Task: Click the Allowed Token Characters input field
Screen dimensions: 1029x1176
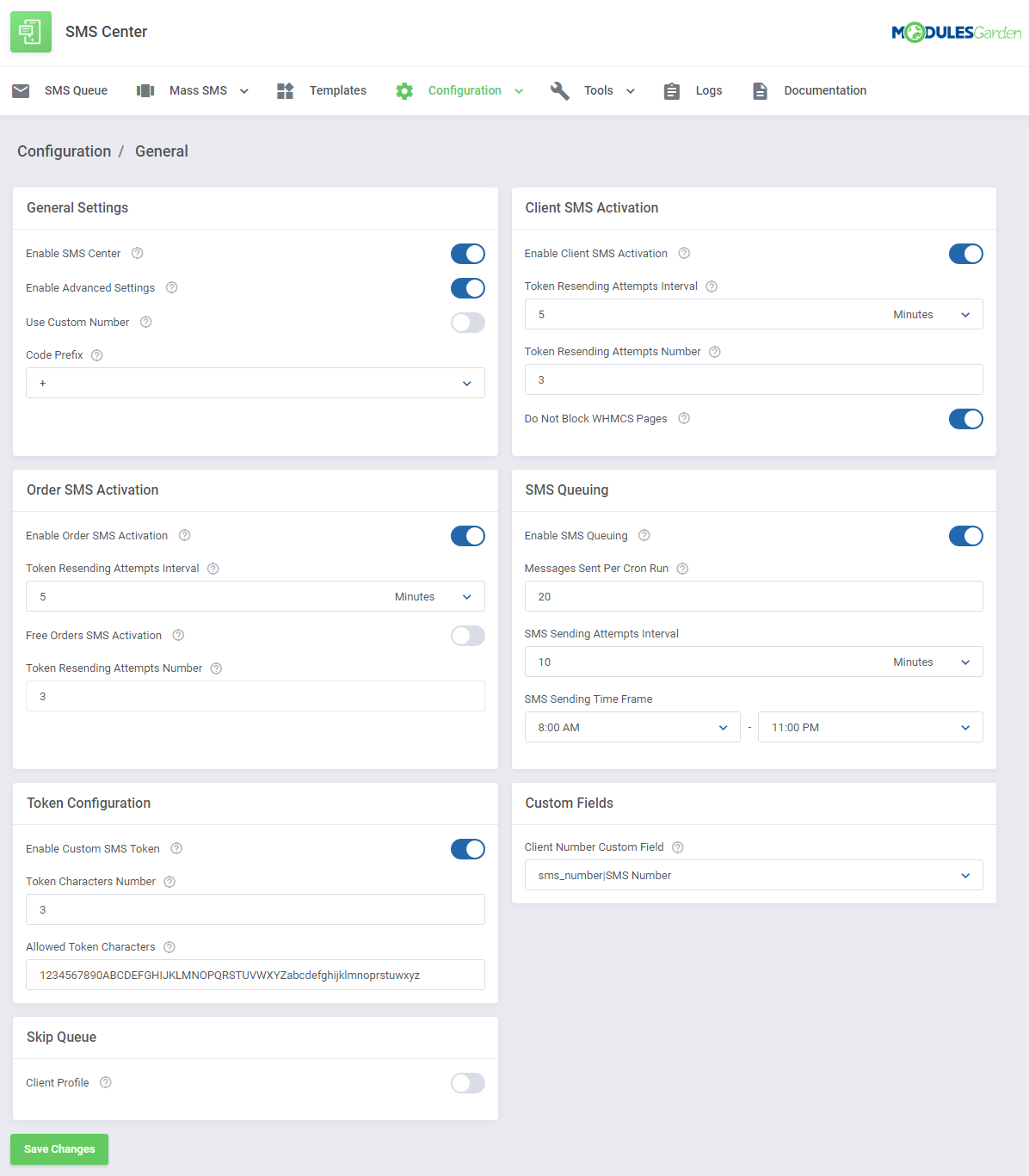Action: (255, 976)
